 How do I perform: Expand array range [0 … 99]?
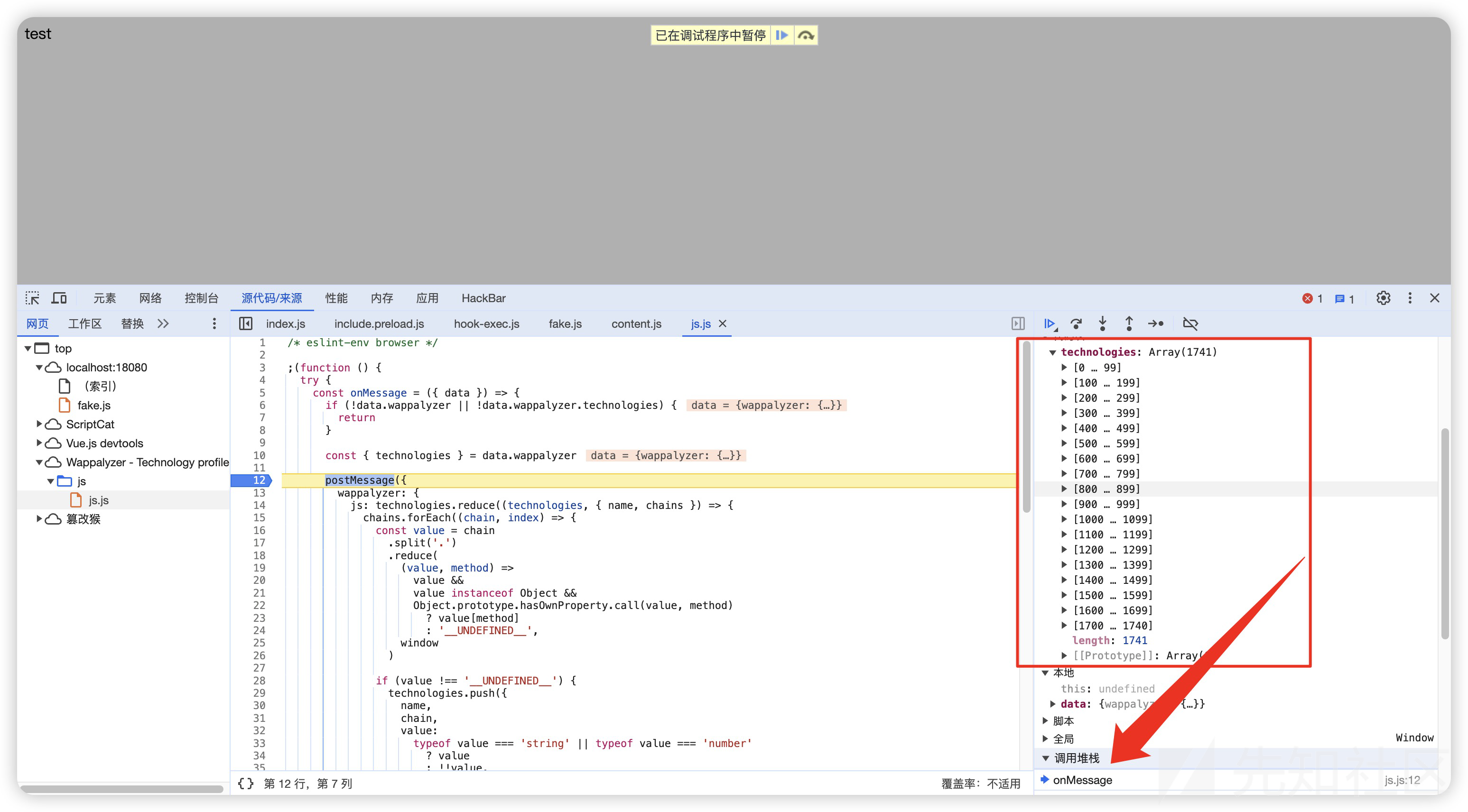coord(1064,368)
